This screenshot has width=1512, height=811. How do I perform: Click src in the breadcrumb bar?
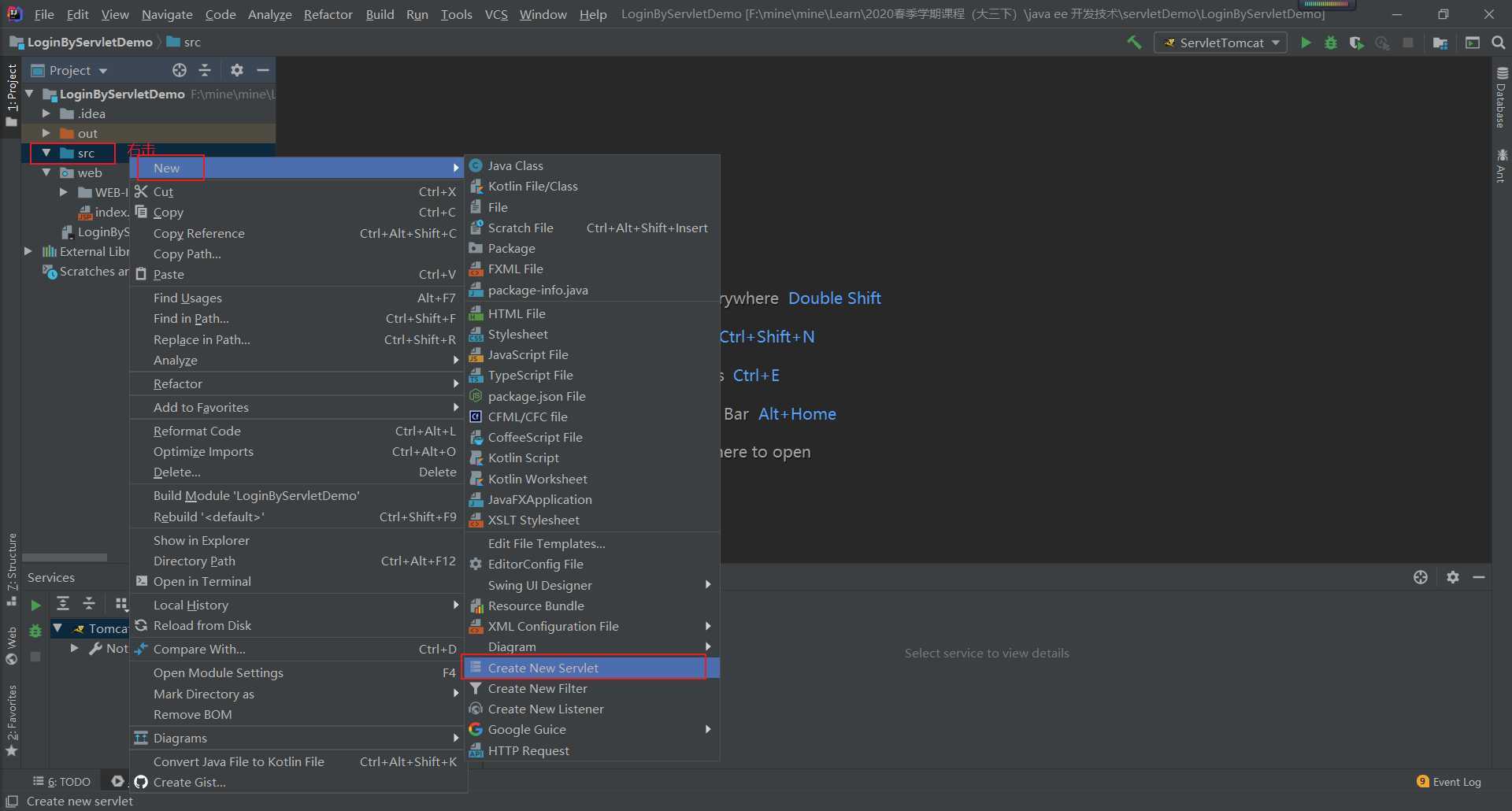(x=184, y=42)
